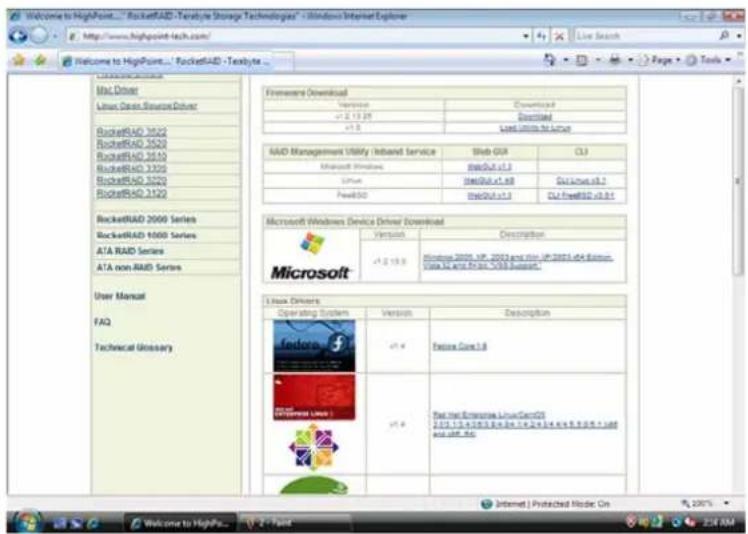
Task: Click the firmware Download link
Action: [x=535, y=116]
